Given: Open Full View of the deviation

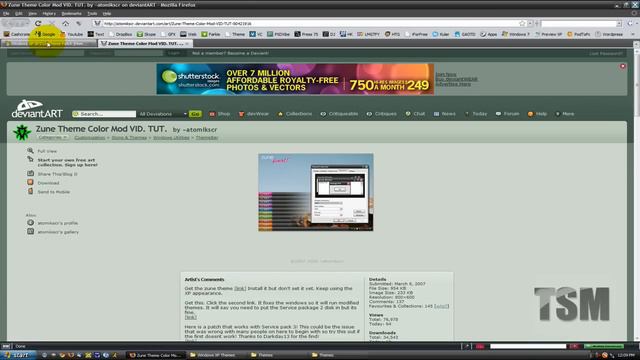Looking at the screenshot, I should (42, 151).
